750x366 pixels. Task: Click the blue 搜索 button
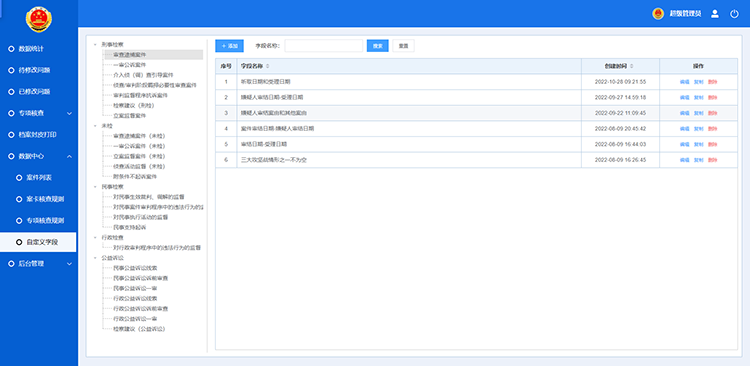pos(377,46)
